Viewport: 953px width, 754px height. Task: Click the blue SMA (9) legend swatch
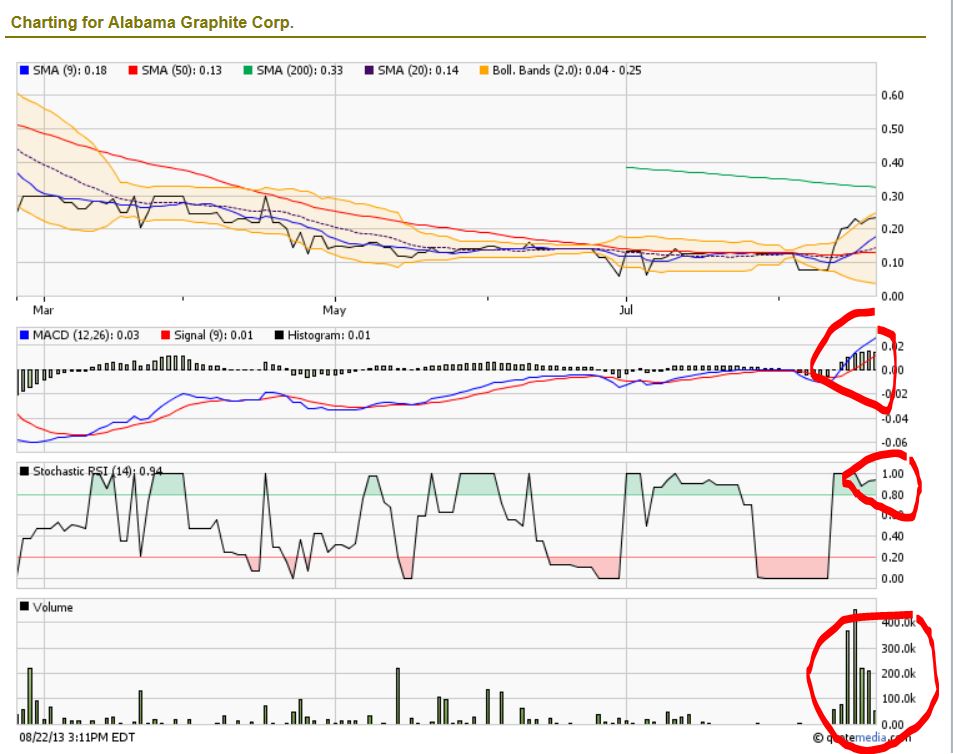point(25,71)
